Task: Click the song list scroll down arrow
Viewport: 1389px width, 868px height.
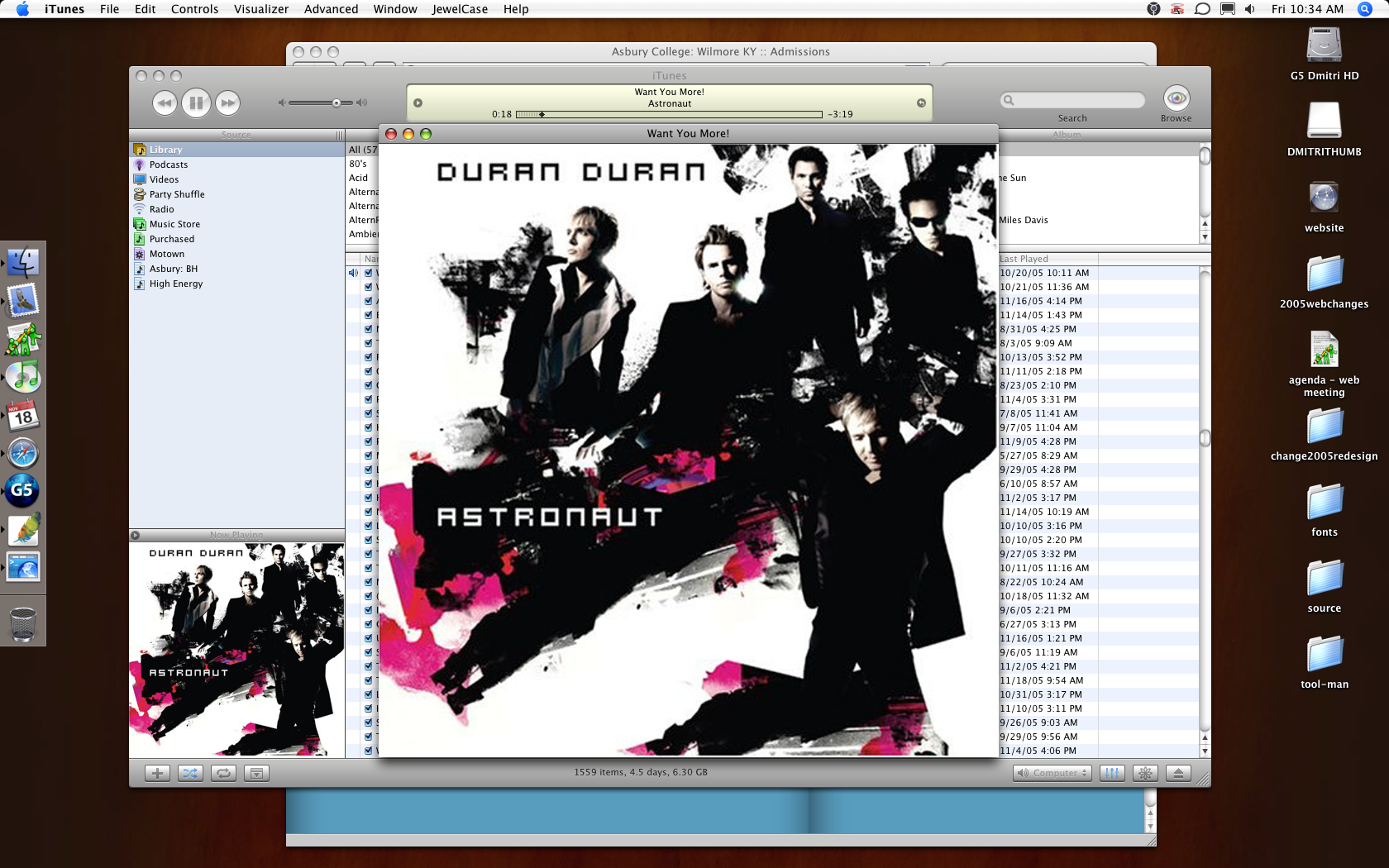Action: click(x=1205, y=751)
